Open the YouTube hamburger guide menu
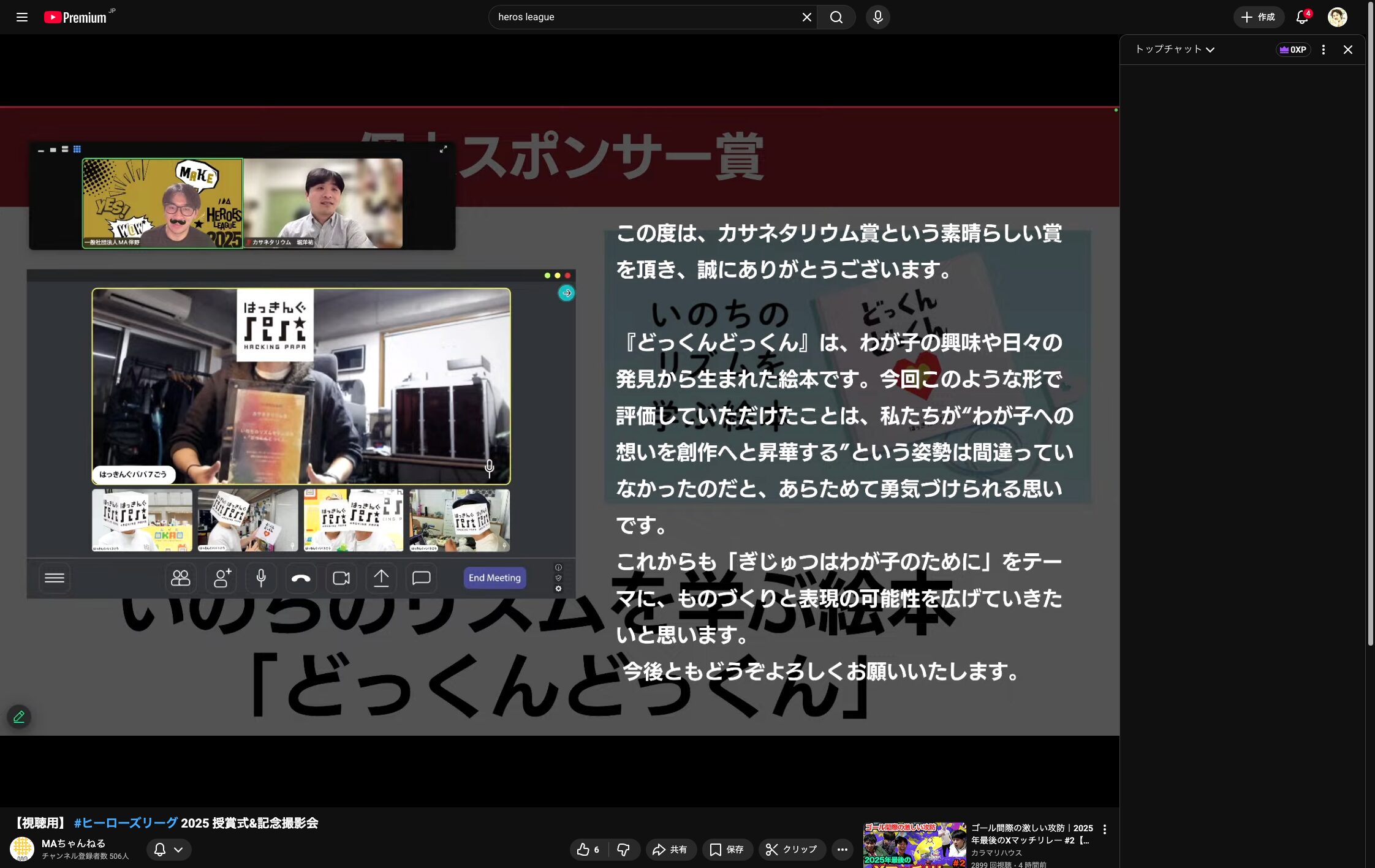 tap(22, 17)
